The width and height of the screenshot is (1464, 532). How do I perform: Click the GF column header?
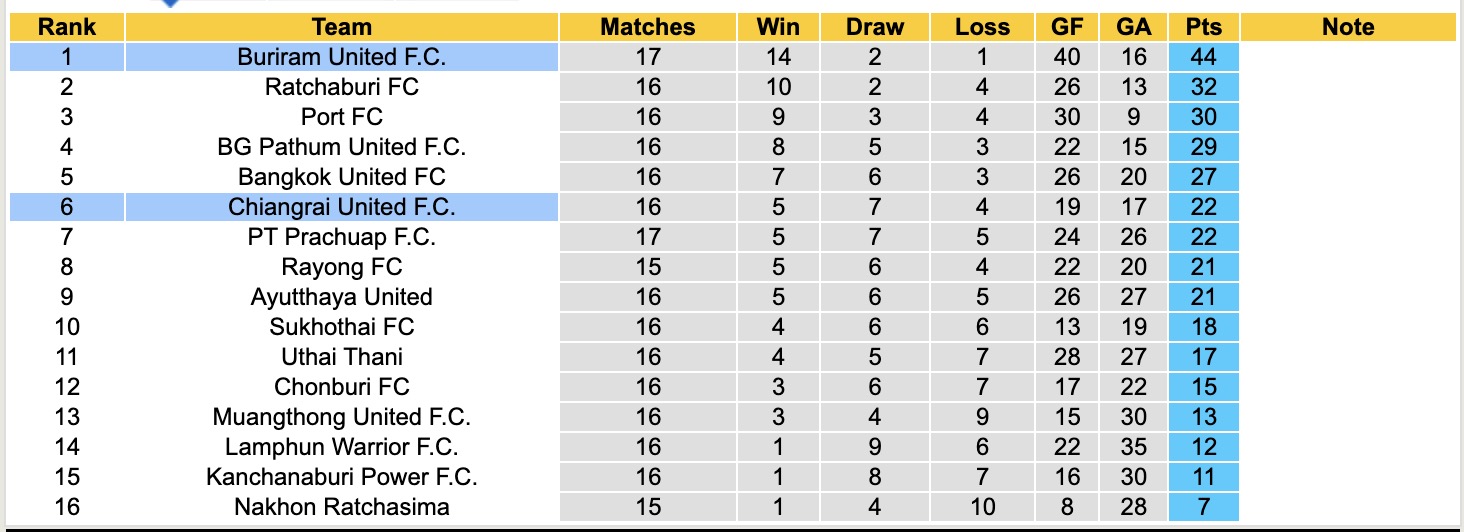coord(1067,27)
